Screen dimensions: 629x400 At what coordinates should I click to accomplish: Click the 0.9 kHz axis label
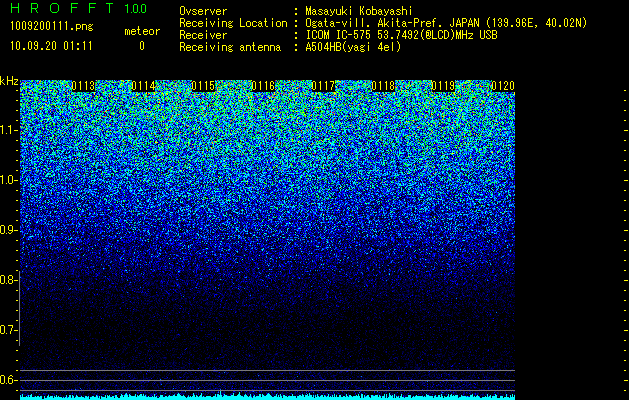(x=8, y=230)
